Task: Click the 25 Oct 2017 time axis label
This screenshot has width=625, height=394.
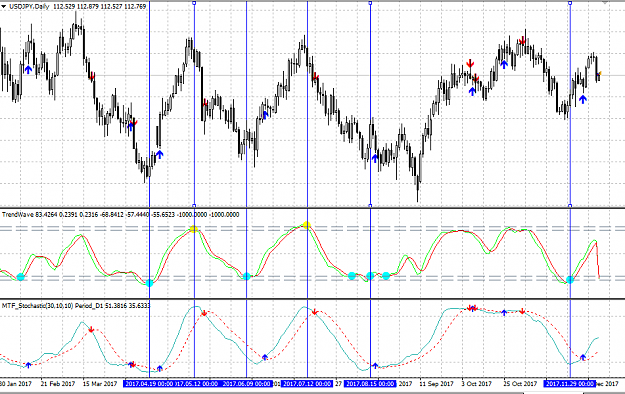Action: pos(520,384)
